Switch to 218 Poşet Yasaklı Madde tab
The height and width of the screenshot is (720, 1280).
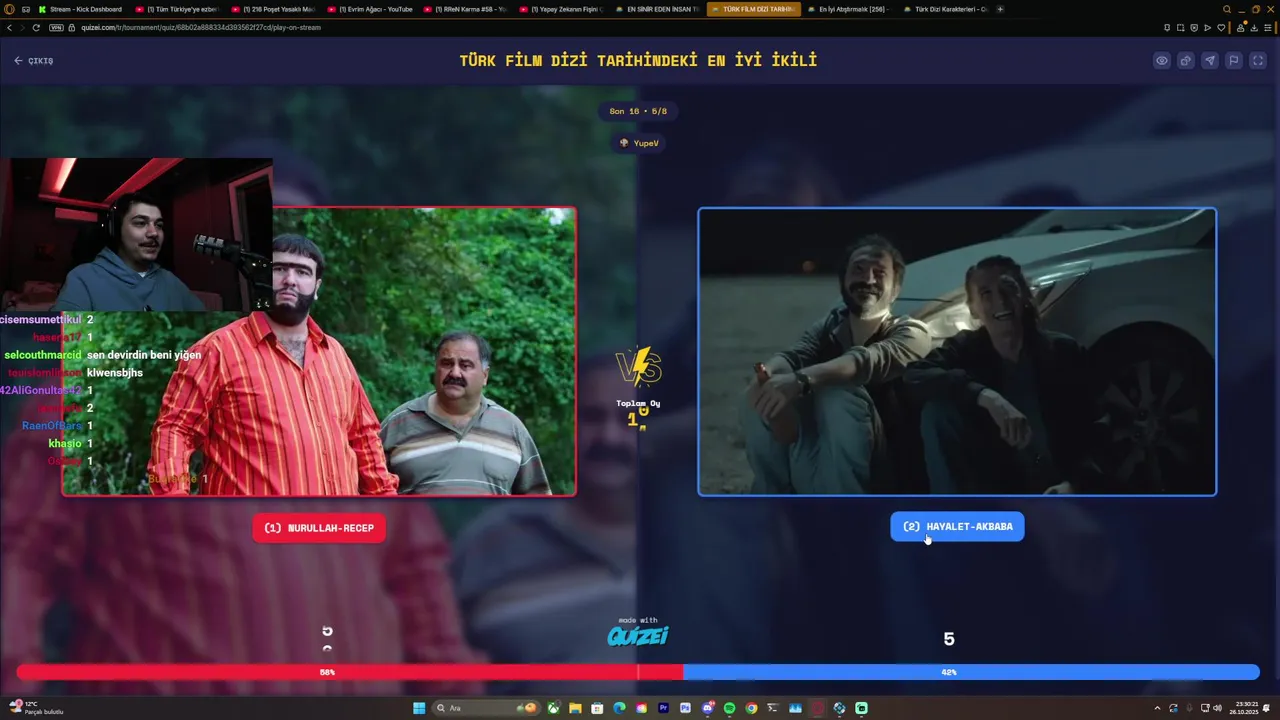point(273,9)
